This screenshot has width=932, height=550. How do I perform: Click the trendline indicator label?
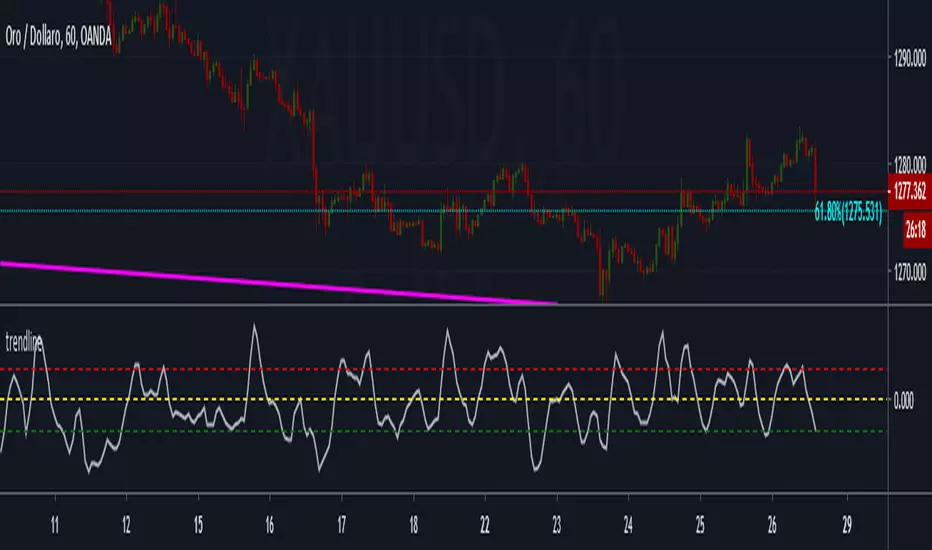click(x=24, y=342)
